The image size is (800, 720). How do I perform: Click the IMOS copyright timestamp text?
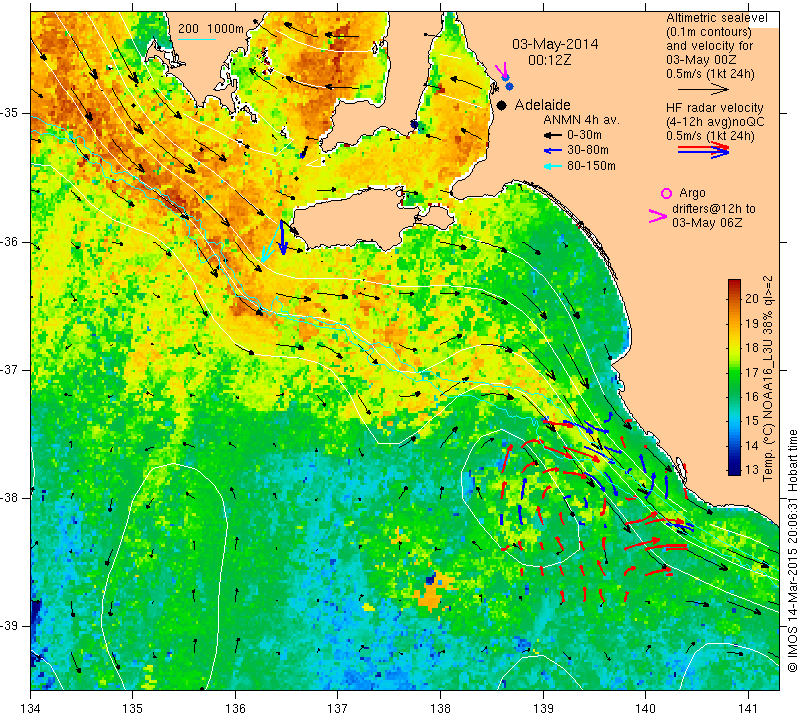coord(792,551)
